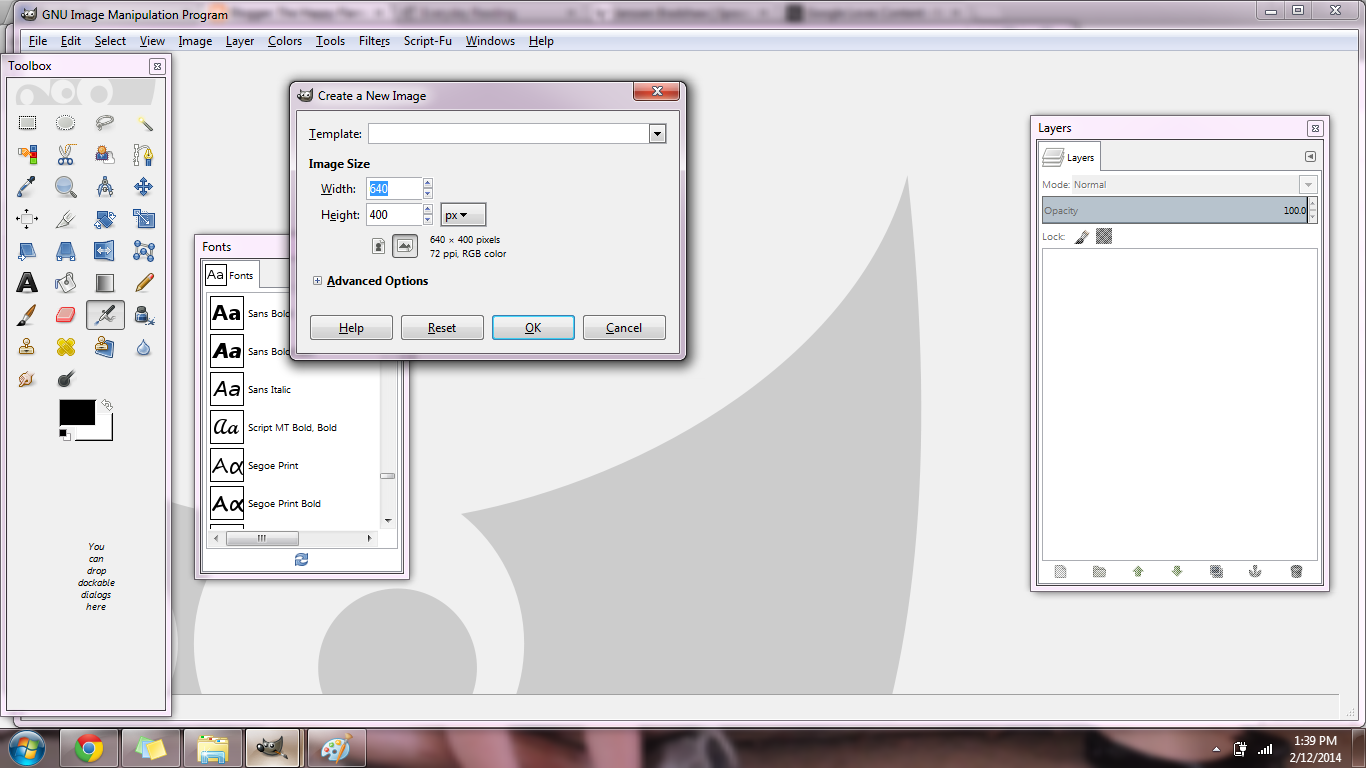Choose the Text tool
The image size is (1366, 768).
point(27,283)
